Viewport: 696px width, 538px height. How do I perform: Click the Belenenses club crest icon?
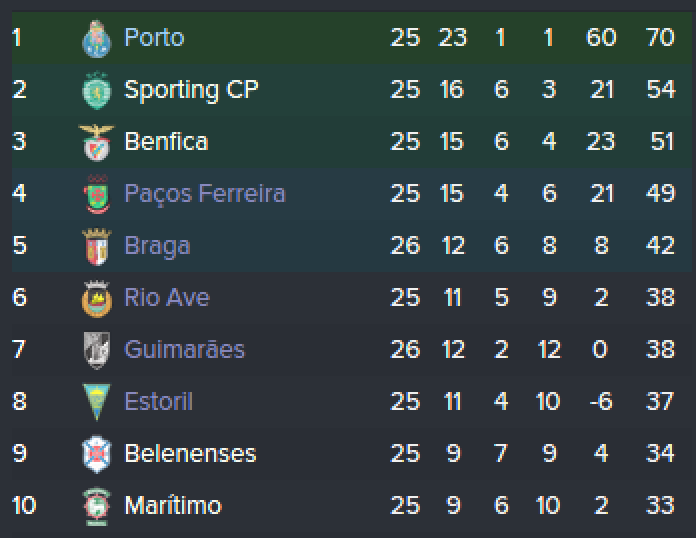click(x=96, y=454)
